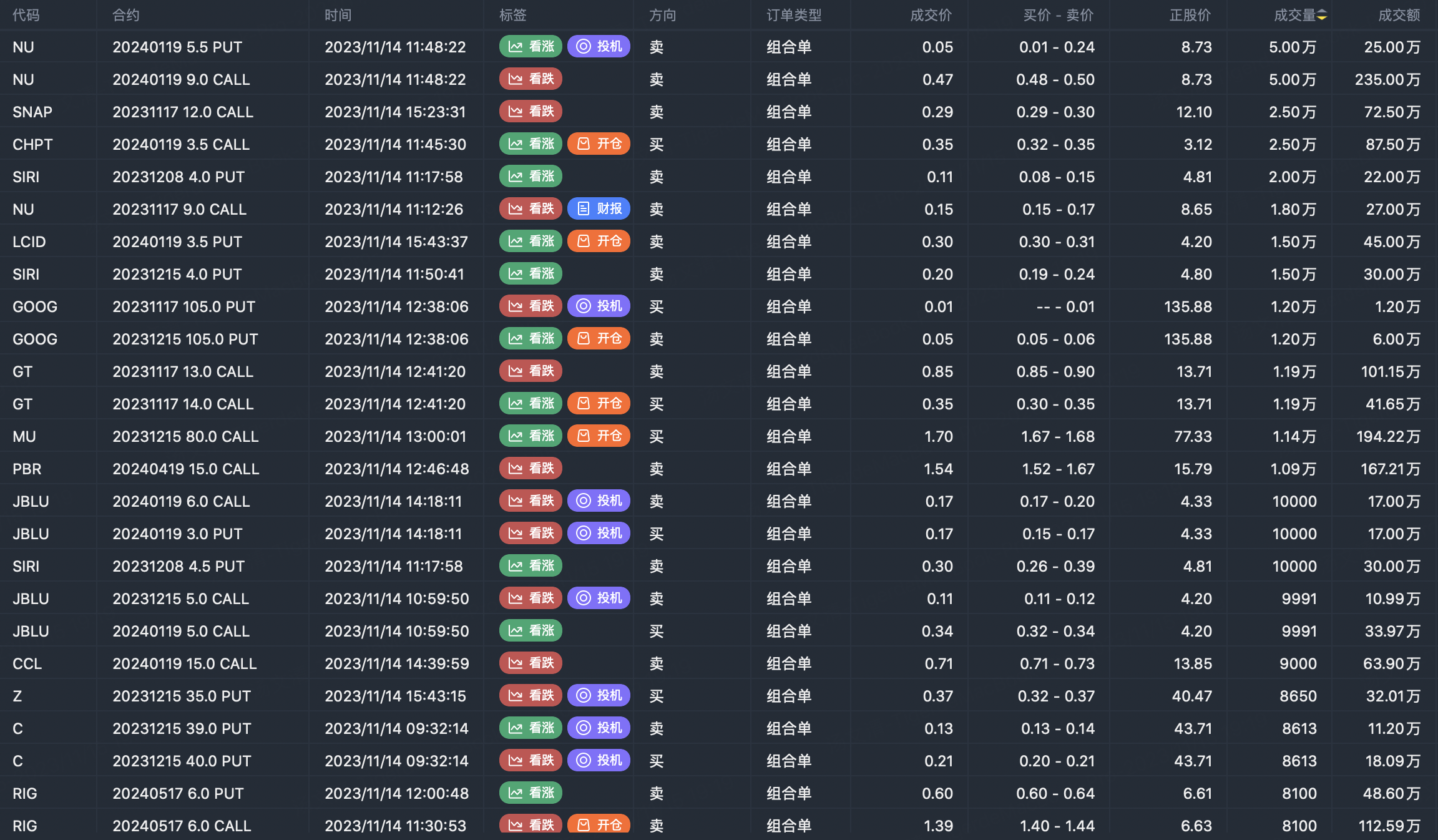The image size is (1438, 840).
Task: Click timestamp 2023/11/14 14:39:59
Action: click(397, 663)
